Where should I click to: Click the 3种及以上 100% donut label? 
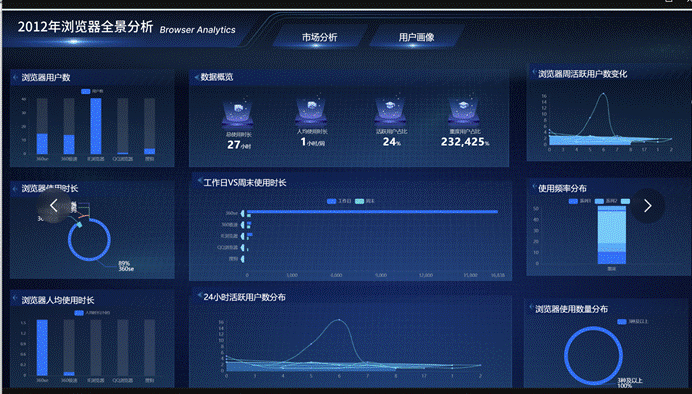[630, 383]
